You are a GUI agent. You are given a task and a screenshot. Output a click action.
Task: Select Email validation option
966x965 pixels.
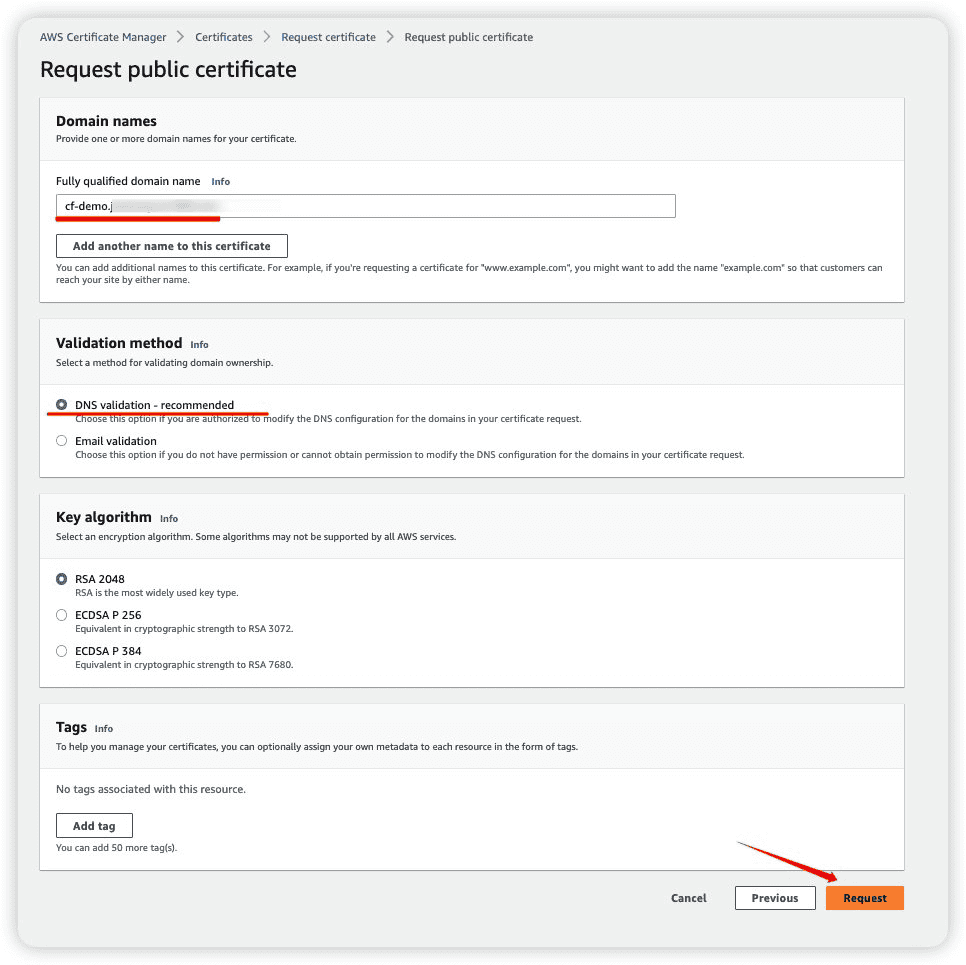pos(61,441)
